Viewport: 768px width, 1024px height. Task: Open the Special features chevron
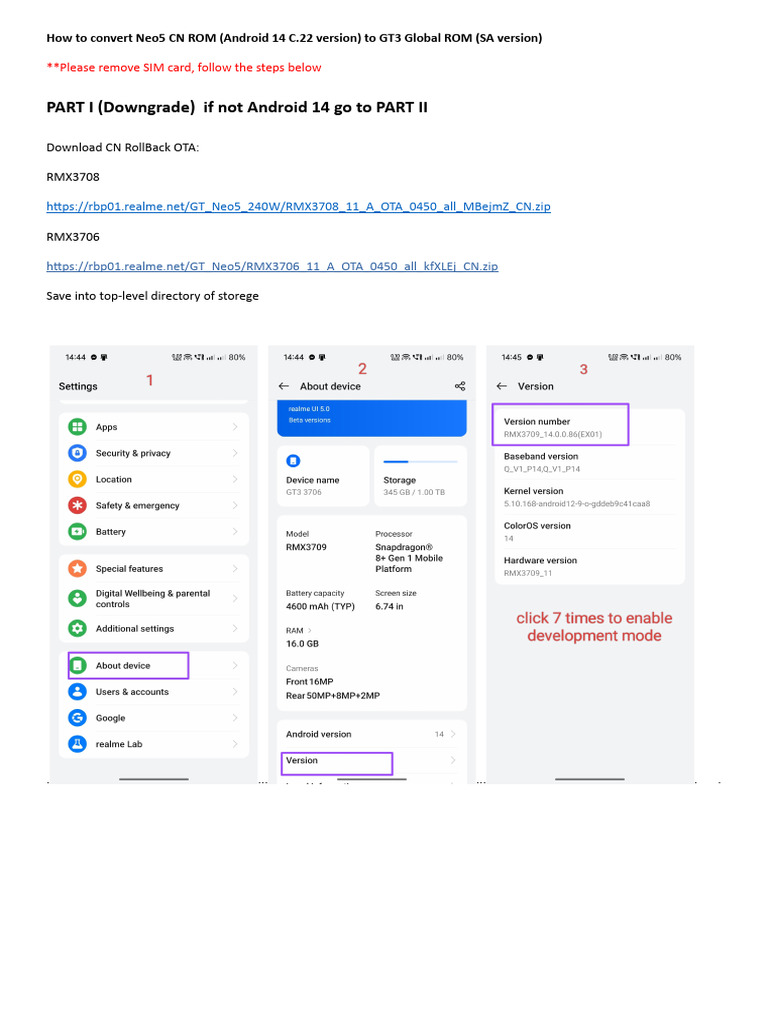click(235, 569)
